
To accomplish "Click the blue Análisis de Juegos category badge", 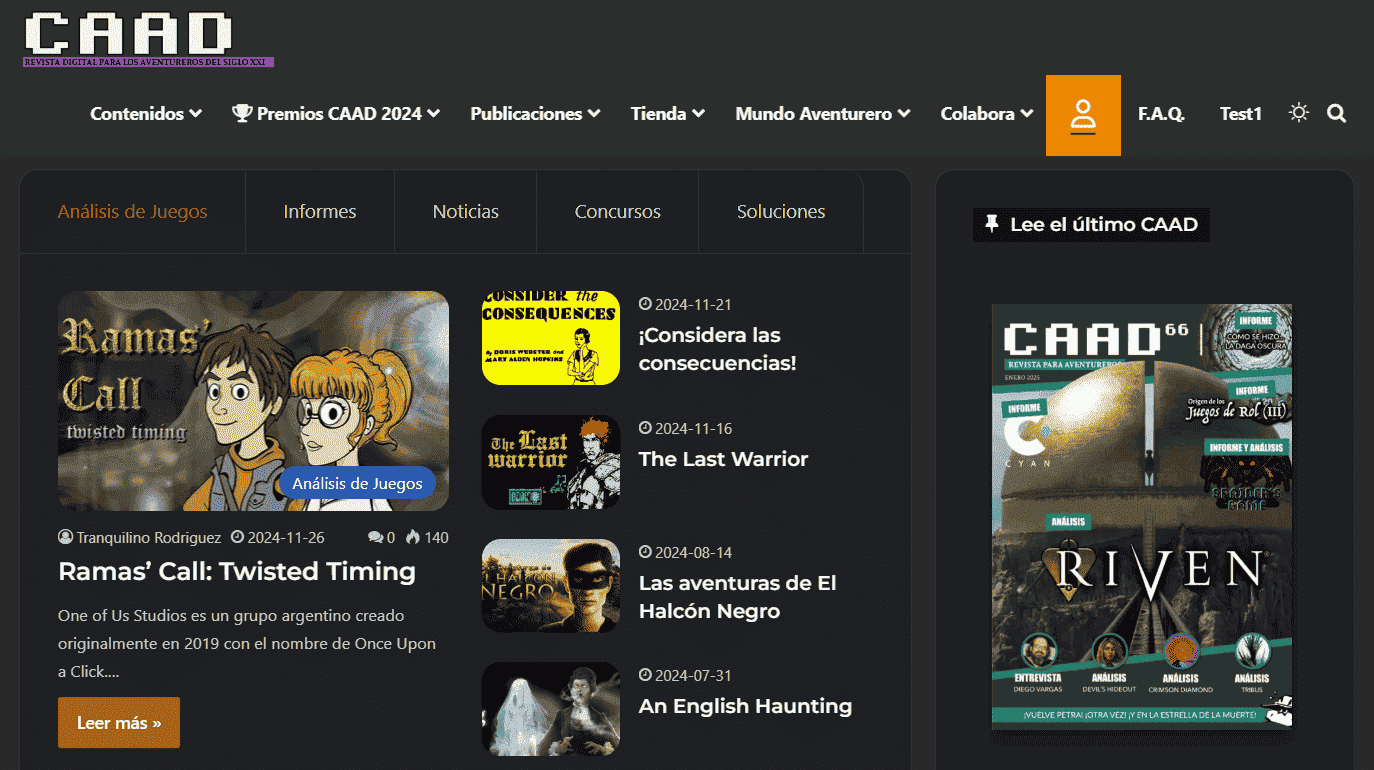I will click(357, 484).
